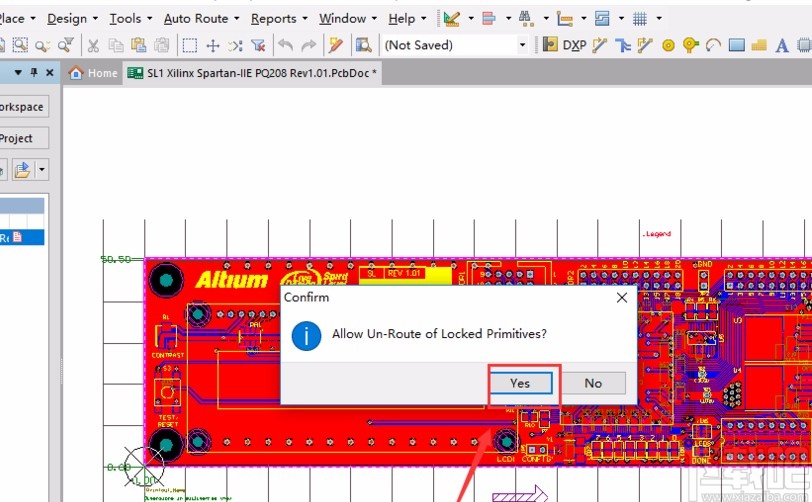Expand the room tools dropdown arrow
Screen dimensions: 812x502
(x=621, y=19)
